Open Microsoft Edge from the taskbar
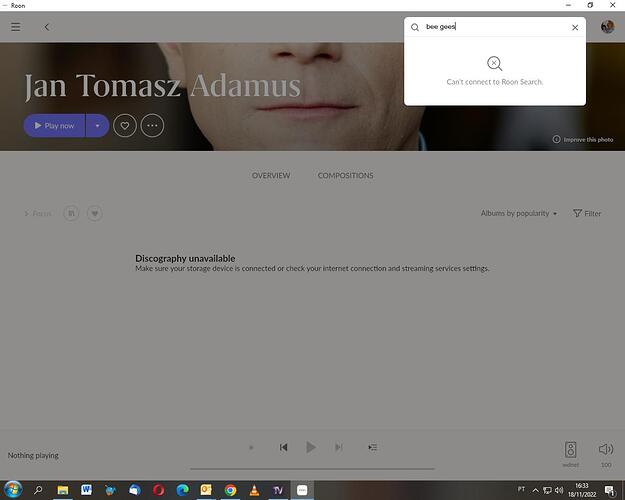Screen dimensions: 625x500 click(x=183, y=490)
